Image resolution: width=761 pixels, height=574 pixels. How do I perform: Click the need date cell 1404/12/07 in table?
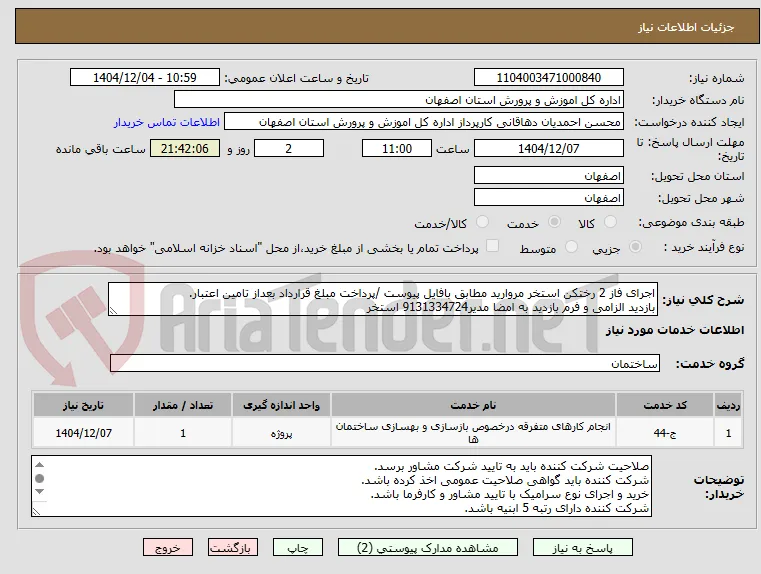tap(83, 433)
